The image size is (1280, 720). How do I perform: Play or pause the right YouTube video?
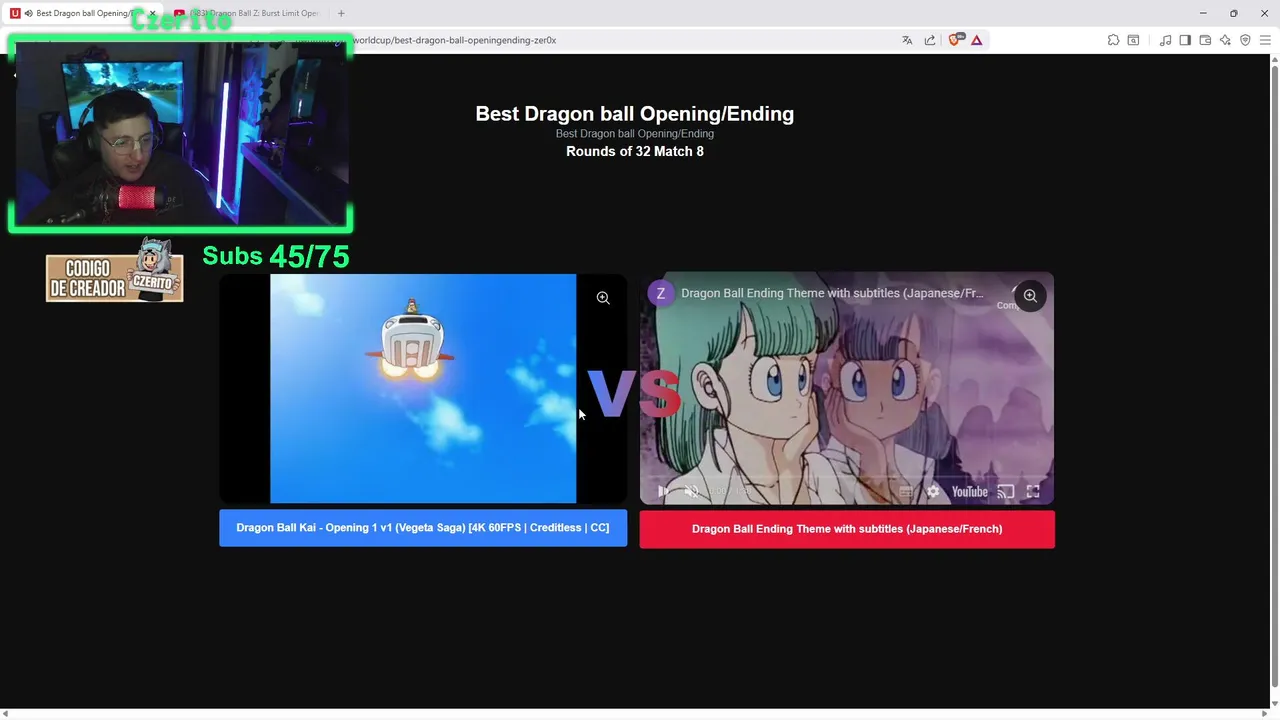pyautogui.click(x=662, y=492)
